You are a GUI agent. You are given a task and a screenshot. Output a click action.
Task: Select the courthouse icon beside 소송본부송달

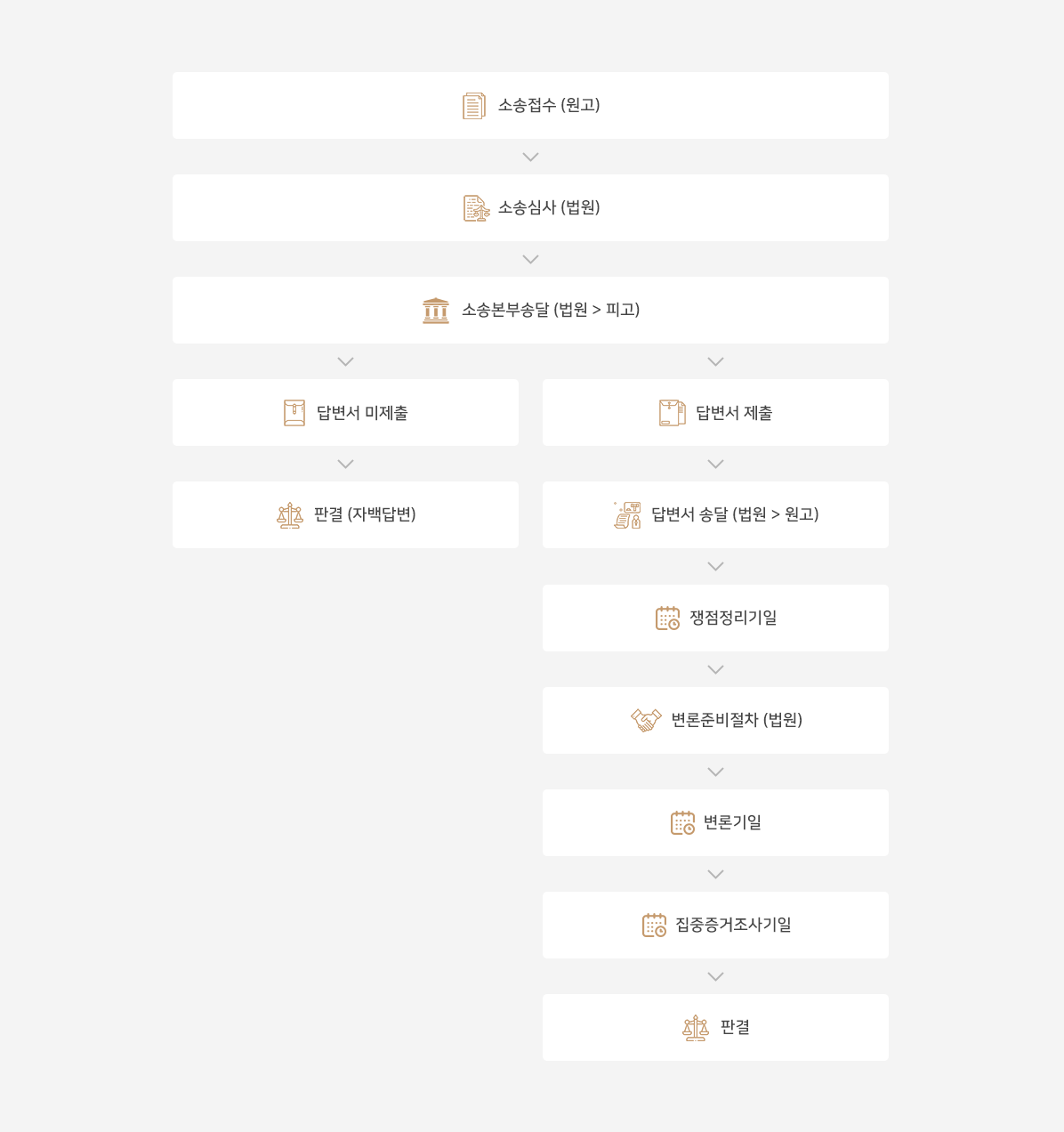(x=436, y=311)
